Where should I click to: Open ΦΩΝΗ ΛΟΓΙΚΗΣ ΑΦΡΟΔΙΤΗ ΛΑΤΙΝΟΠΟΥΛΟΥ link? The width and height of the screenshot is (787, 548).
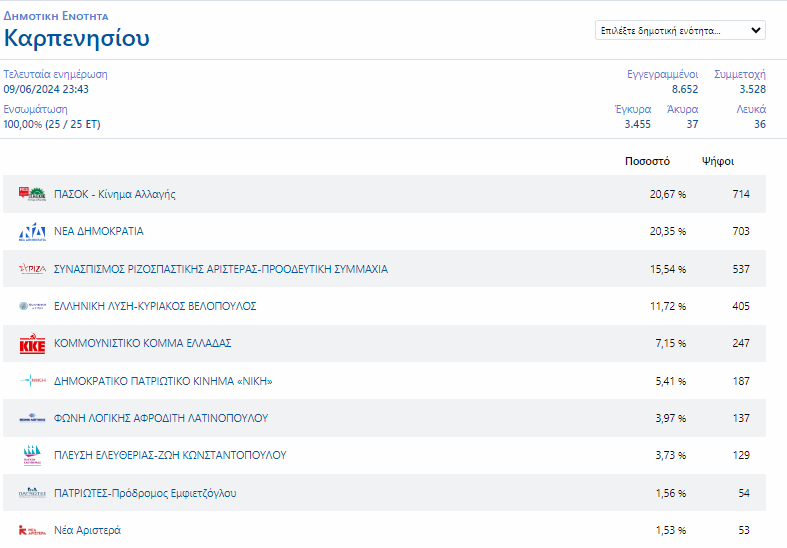coord(161,418)
